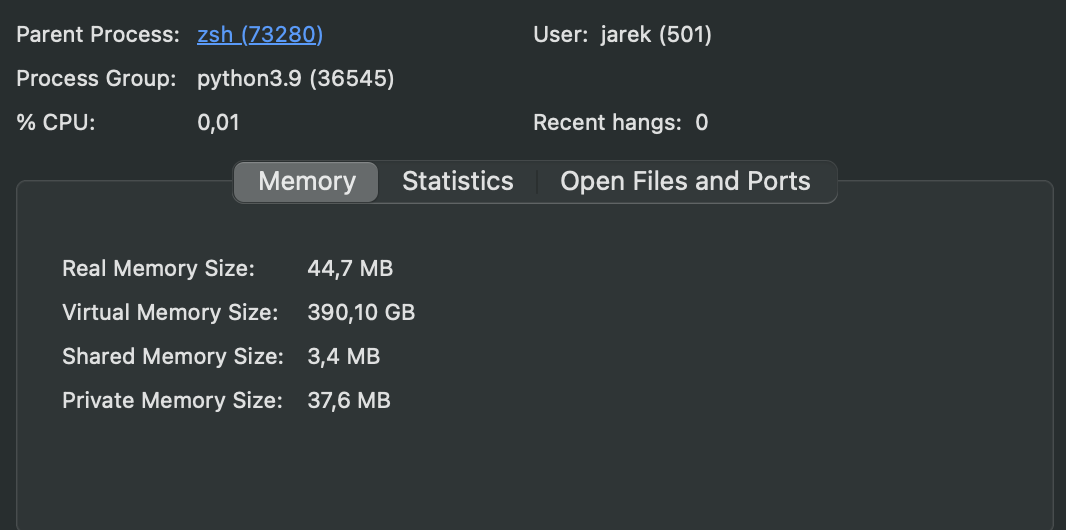Click the Virtual Memory Size label
Image resolution: width=1066 pixels, height=530 pixels.
pos(170,313)
